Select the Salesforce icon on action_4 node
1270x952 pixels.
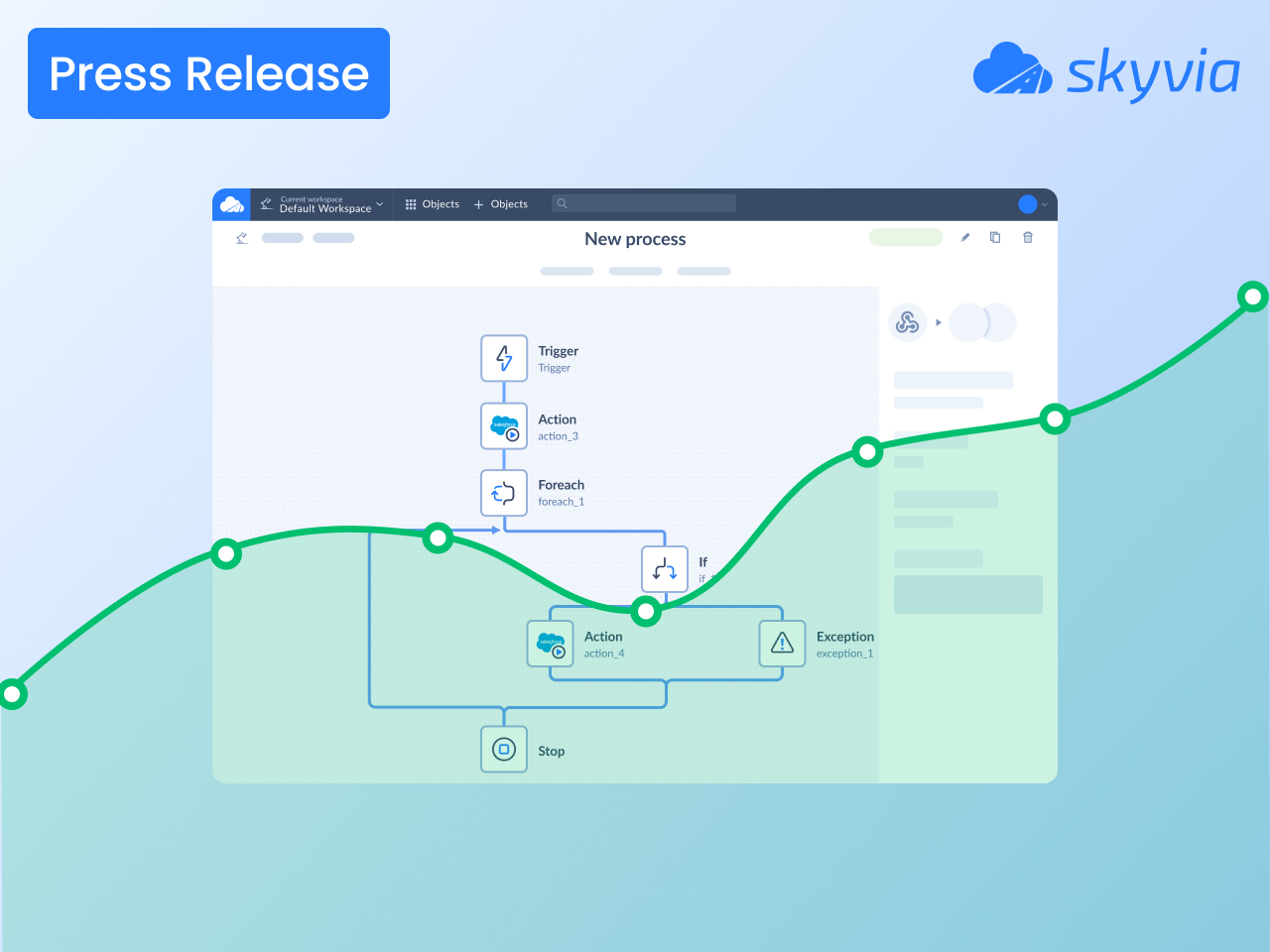551,644
